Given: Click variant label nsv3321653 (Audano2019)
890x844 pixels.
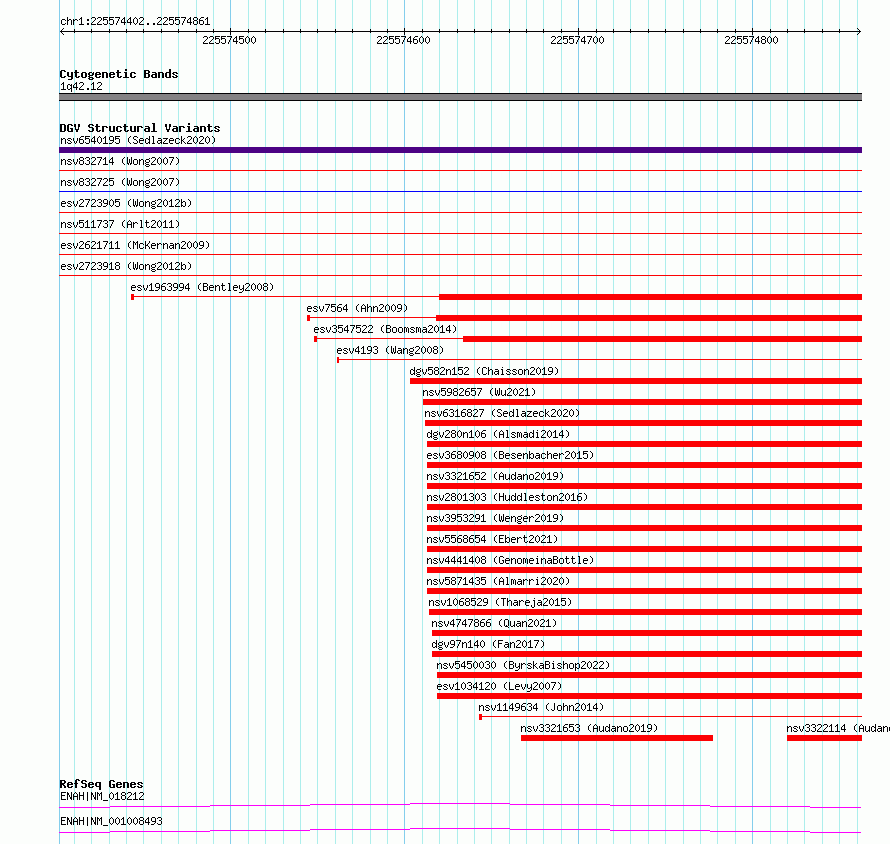Looking at the screenshot, I should coord(589,728).
